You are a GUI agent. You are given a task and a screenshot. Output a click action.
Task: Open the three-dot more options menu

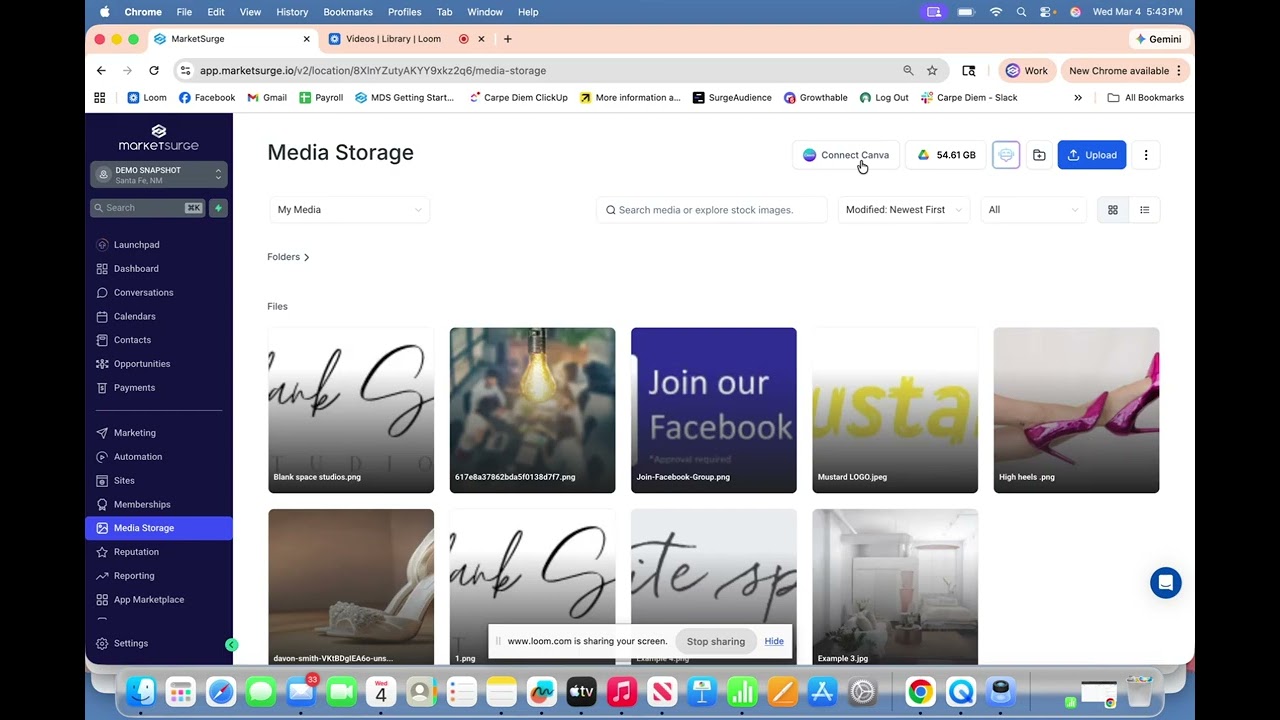point(1146,155)
